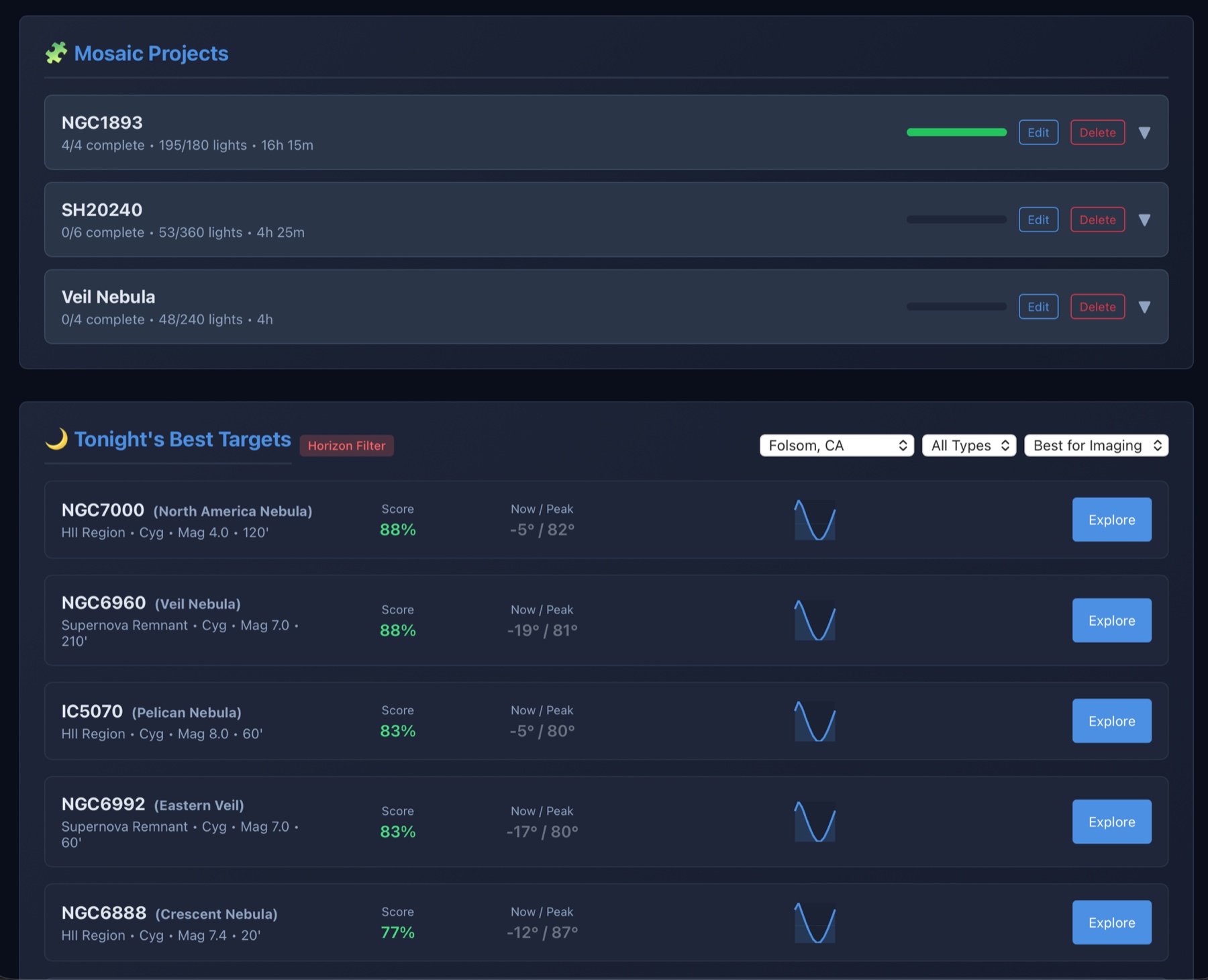The image size is (1208, 980).
Task: Click the Veil Nebula project title
Action: point(108,297)
